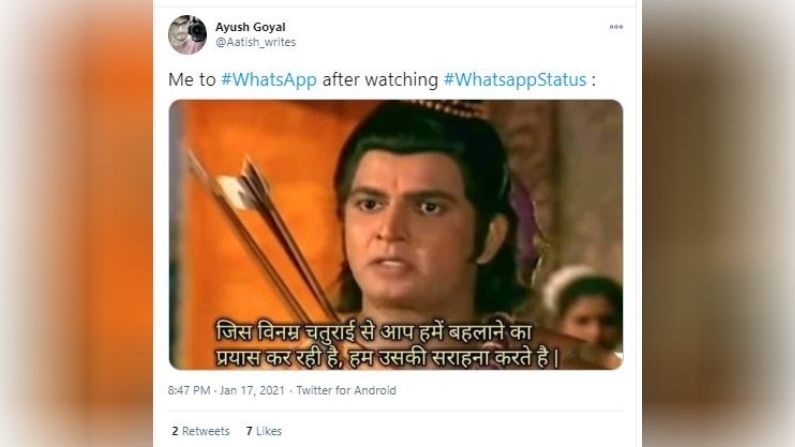The height and width of the screenshot is (447, 795).
Task: Visit the @Aatish_writes handle profile
Action: [x=256, y=42]
